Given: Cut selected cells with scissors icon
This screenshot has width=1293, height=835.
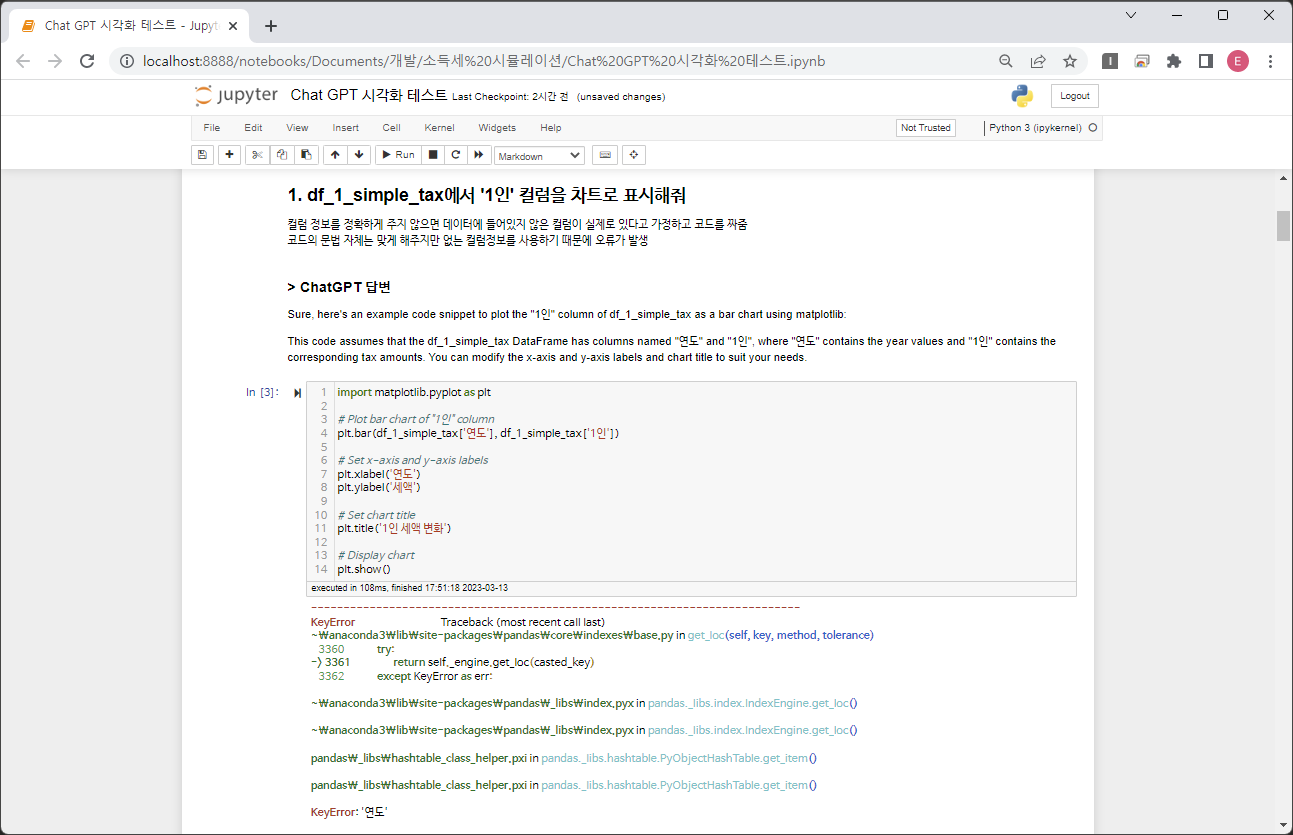Looking at the screenshot, I should tap(257, 155).
